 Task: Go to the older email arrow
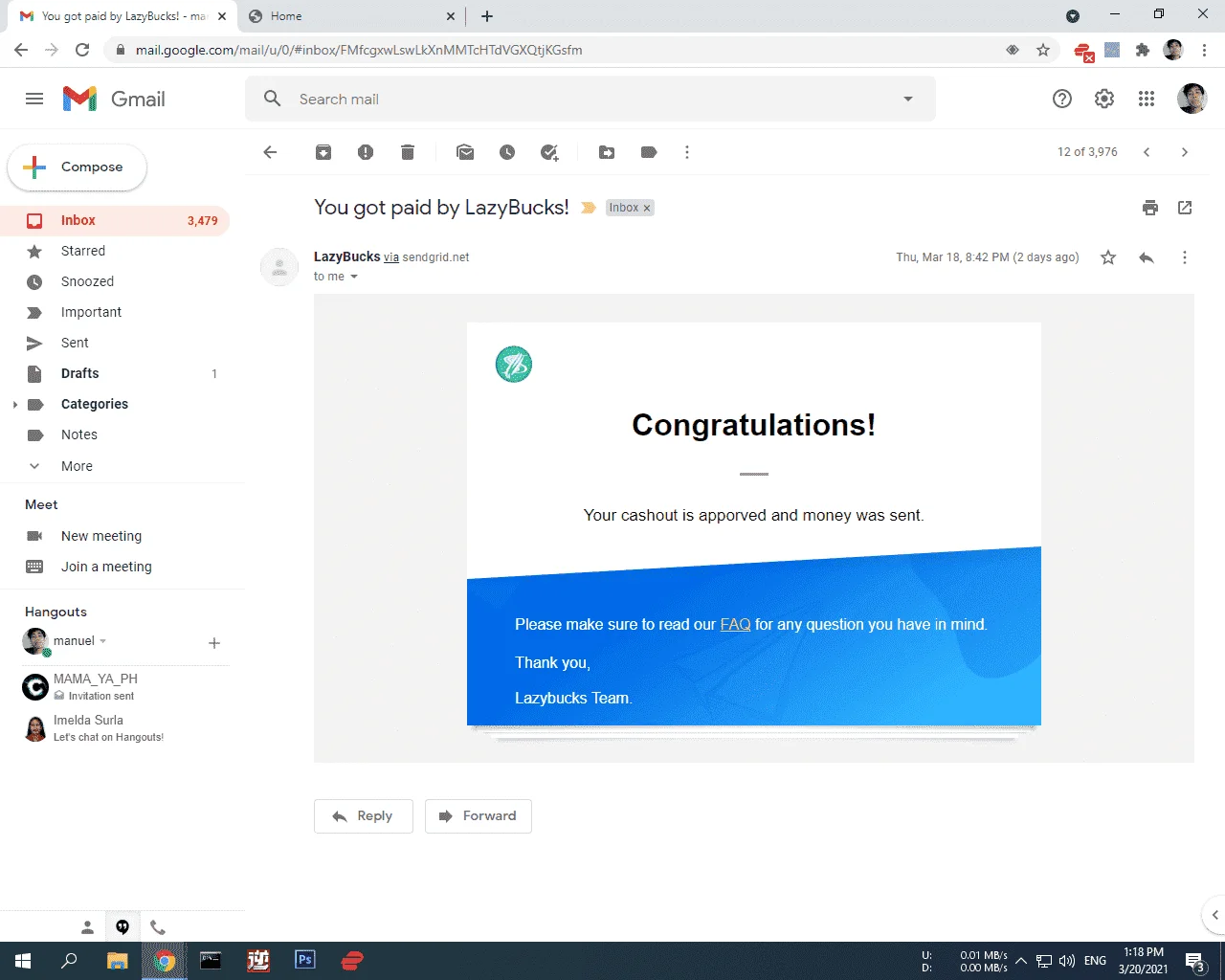[x=1185, y=152]
